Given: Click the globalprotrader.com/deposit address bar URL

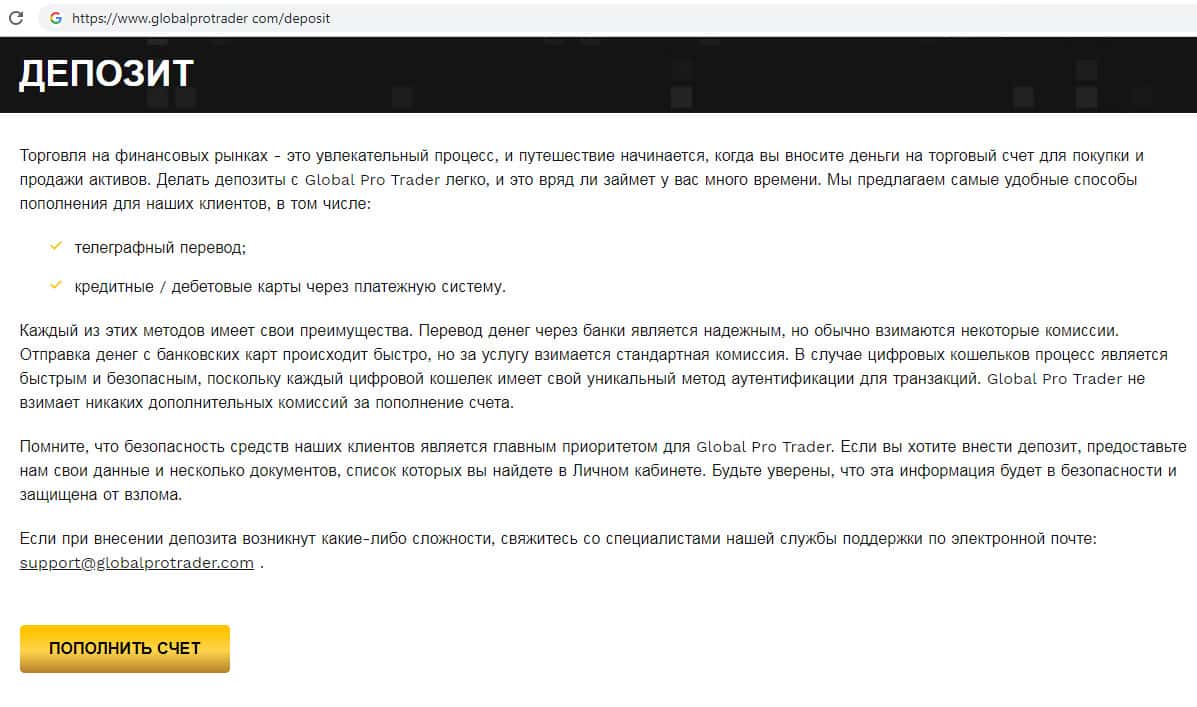Looking at the screenshot, I should (201, 18).
